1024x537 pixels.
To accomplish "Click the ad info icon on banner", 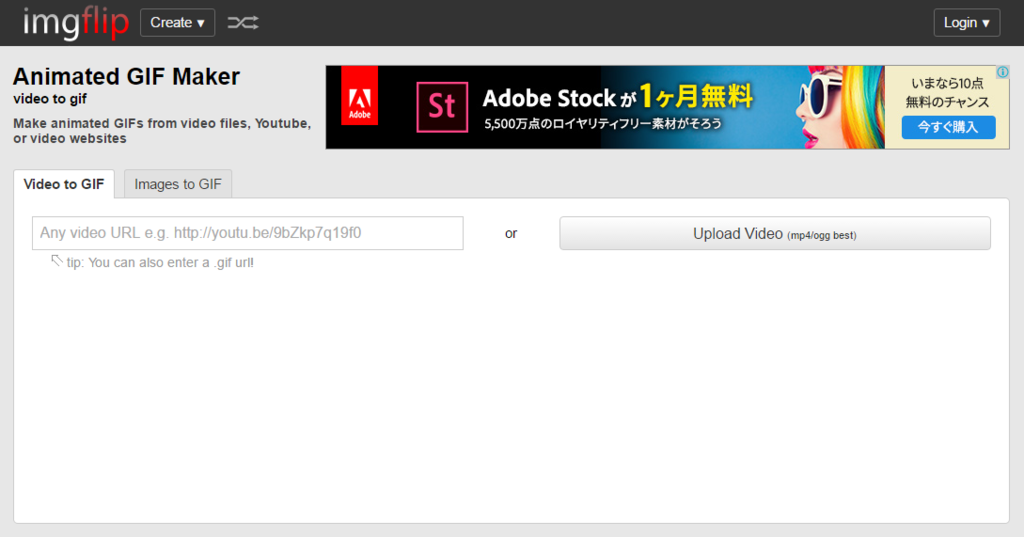I will [1002, 72].
